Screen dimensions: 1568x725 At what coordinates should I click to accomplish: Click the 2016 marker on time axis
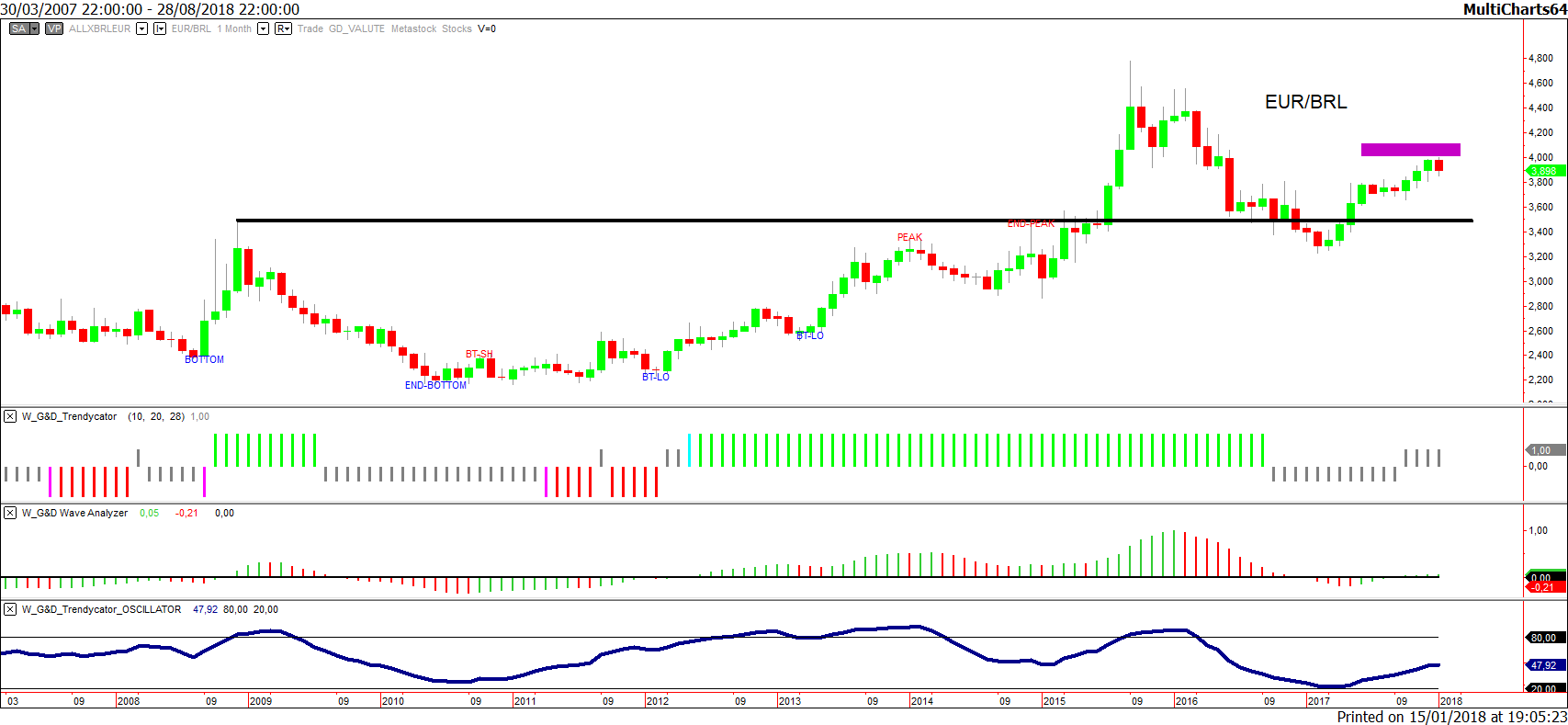1187,701
